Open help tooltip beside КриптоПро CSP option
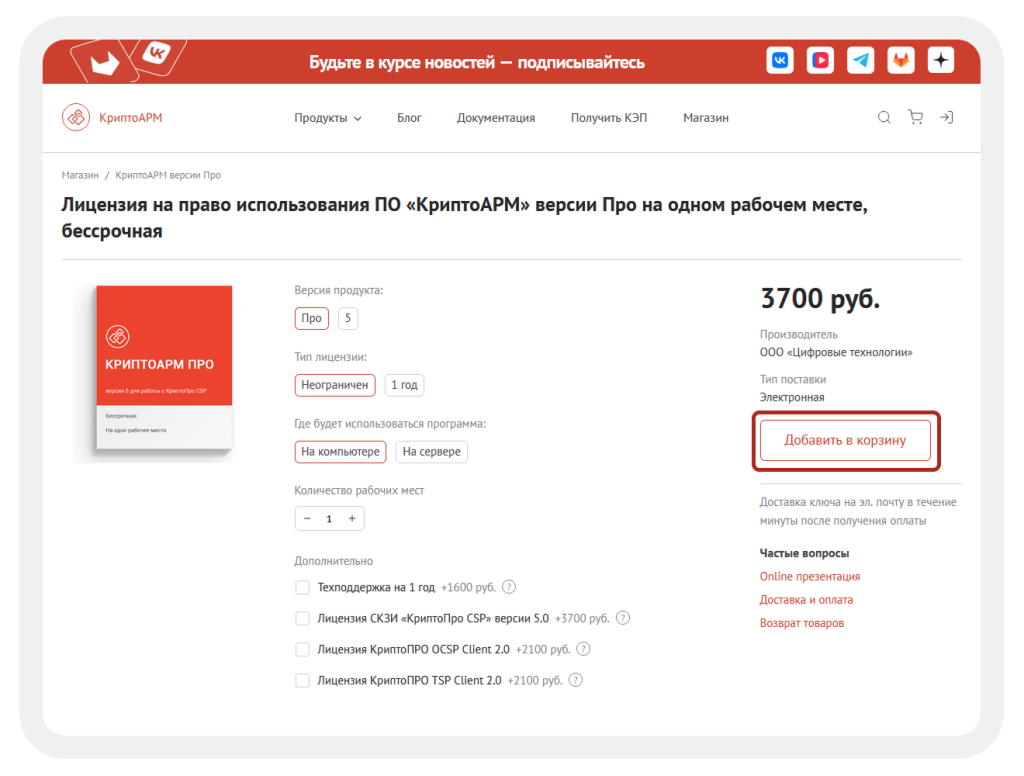The image size is (1024, 776). 623,618
